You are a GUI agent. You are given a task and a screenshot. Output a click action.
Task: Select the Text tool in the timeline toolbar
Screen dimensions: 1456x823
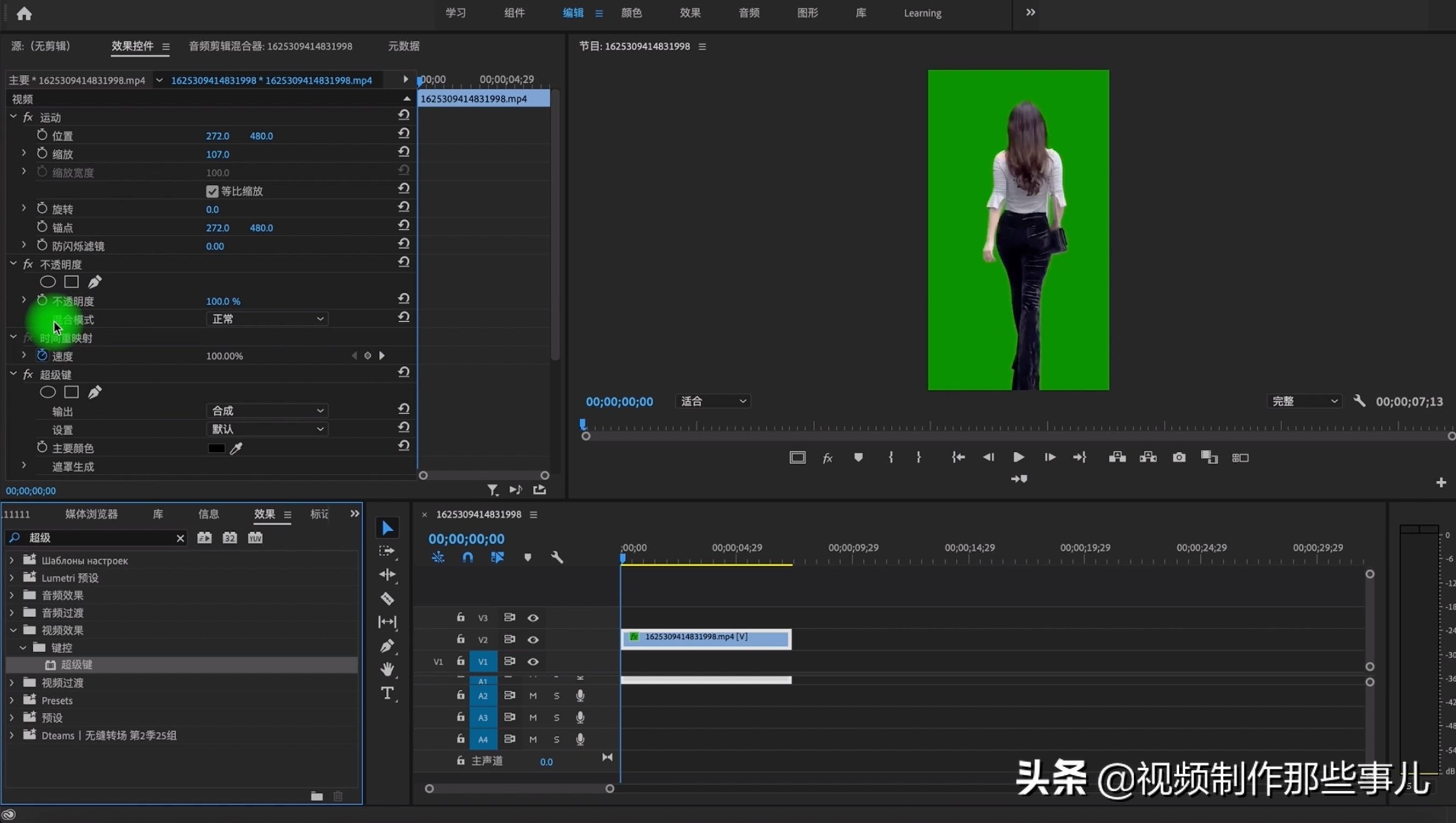coord(387,693)
